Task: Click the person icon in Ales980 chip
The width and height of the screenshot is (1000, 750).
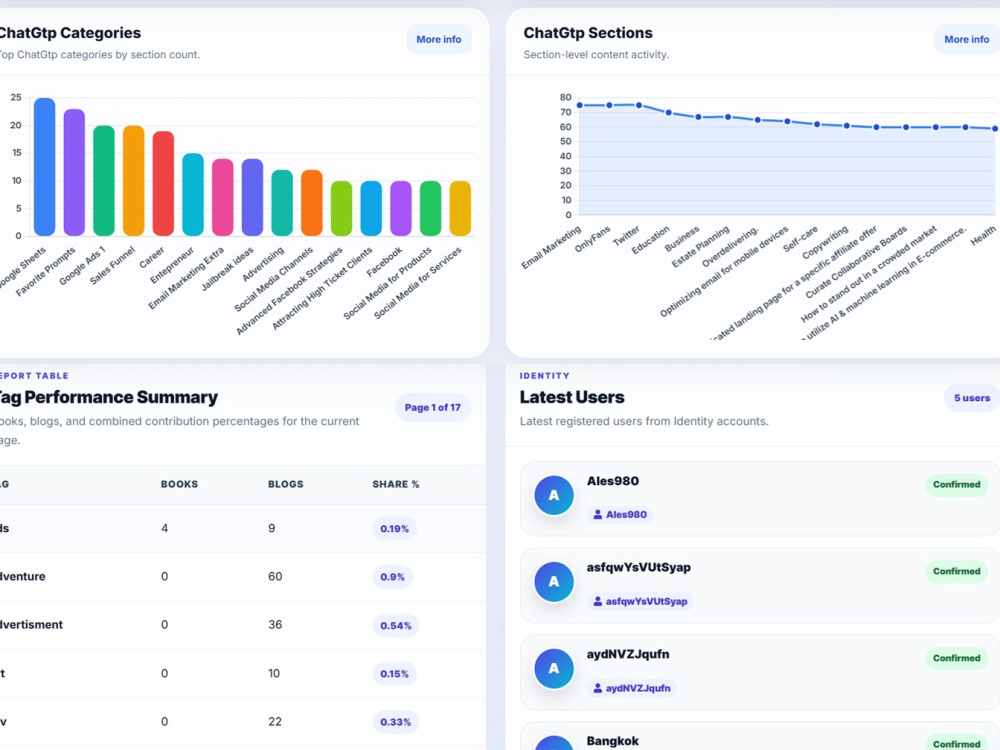Action: pos(598,515)
